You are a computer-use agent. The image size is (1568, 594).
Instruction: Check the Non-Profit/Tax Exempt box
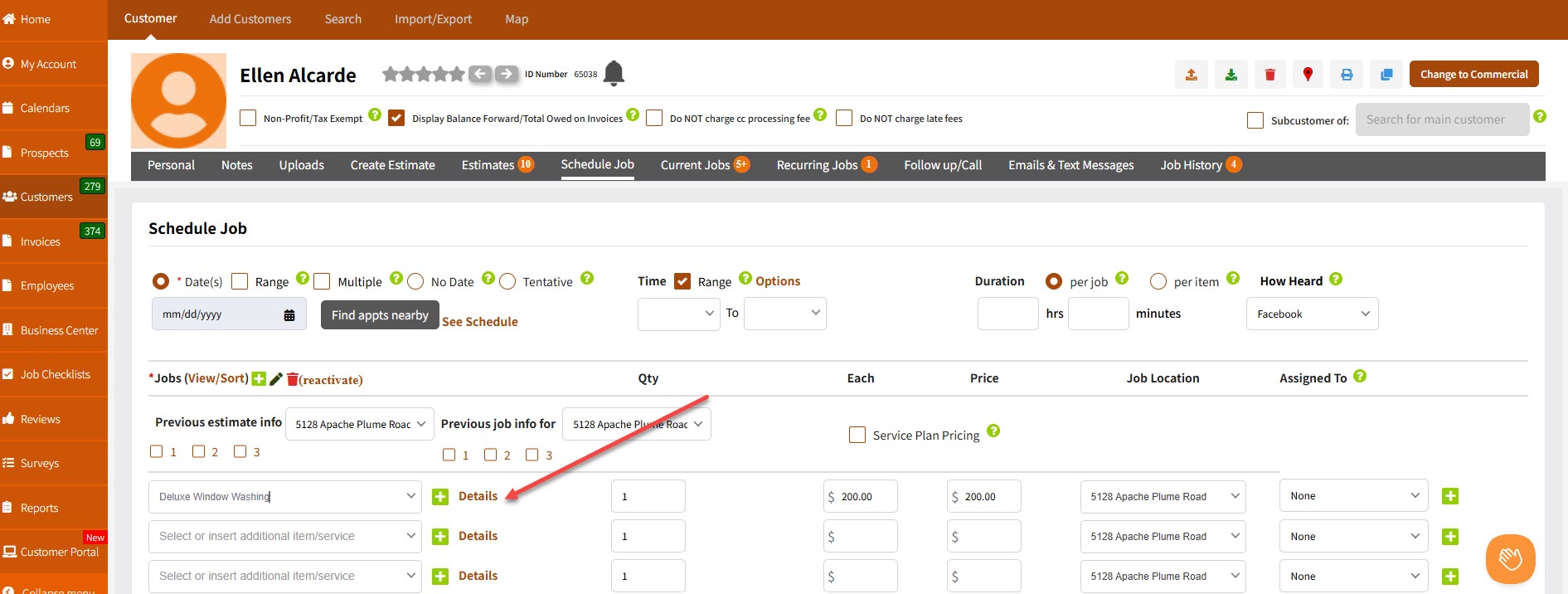[x=248, y=118]
